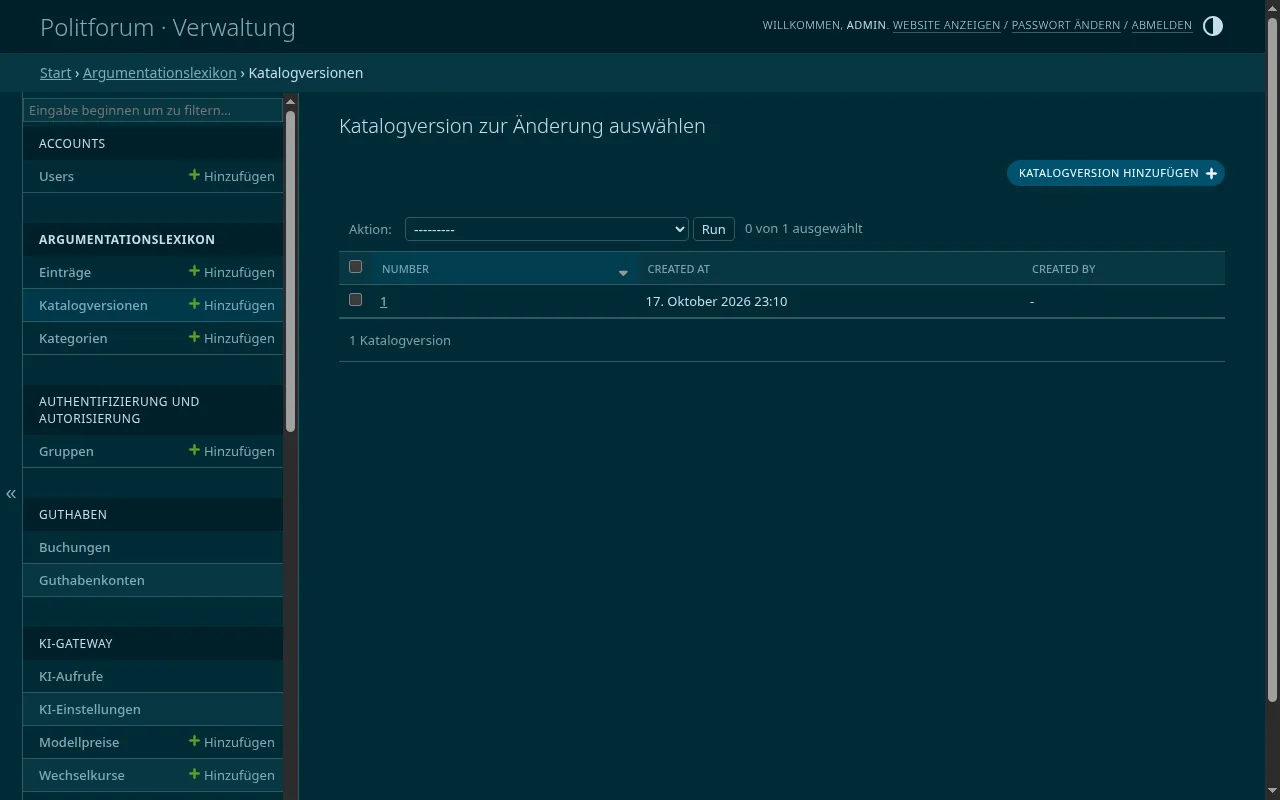Click the sort arrow in the Number column

click(x=623, y=273)
